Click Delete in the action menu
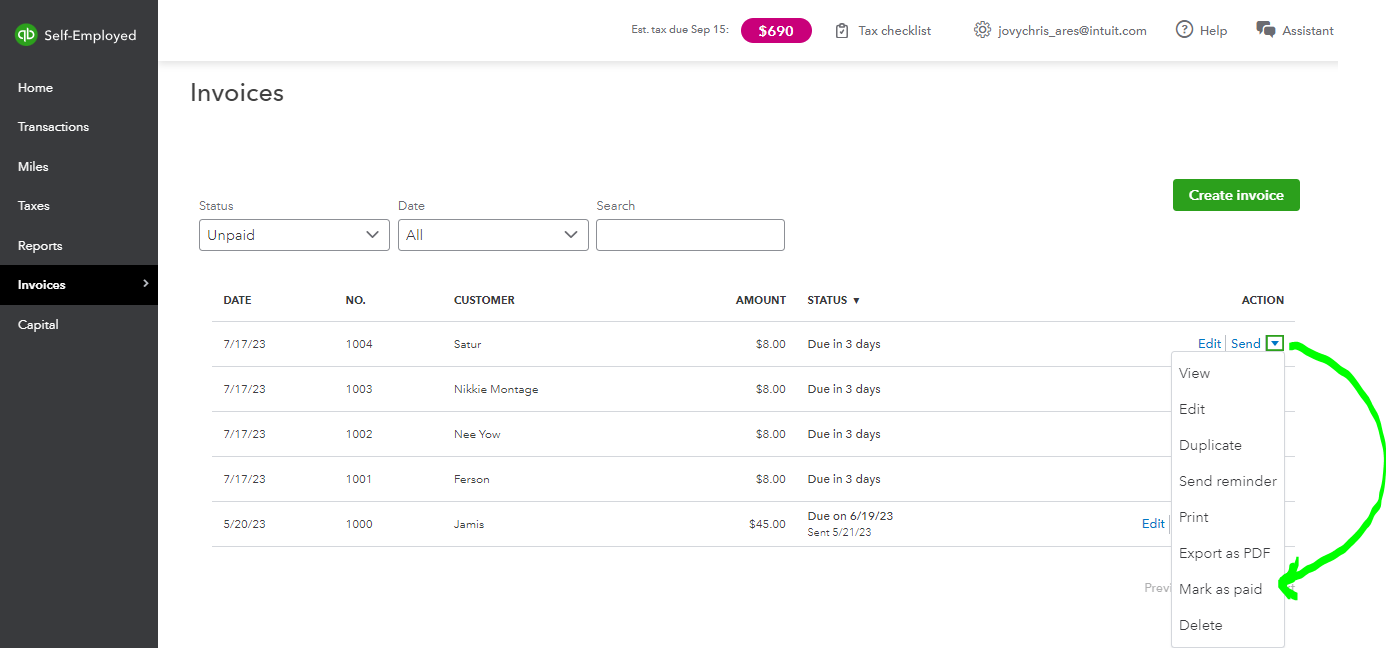 [1200, 625]
